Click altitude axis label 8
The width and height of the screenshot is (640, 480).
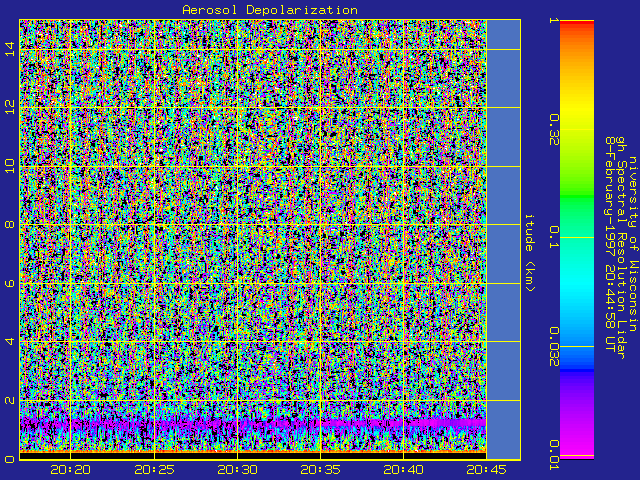[x=10, y=224]
